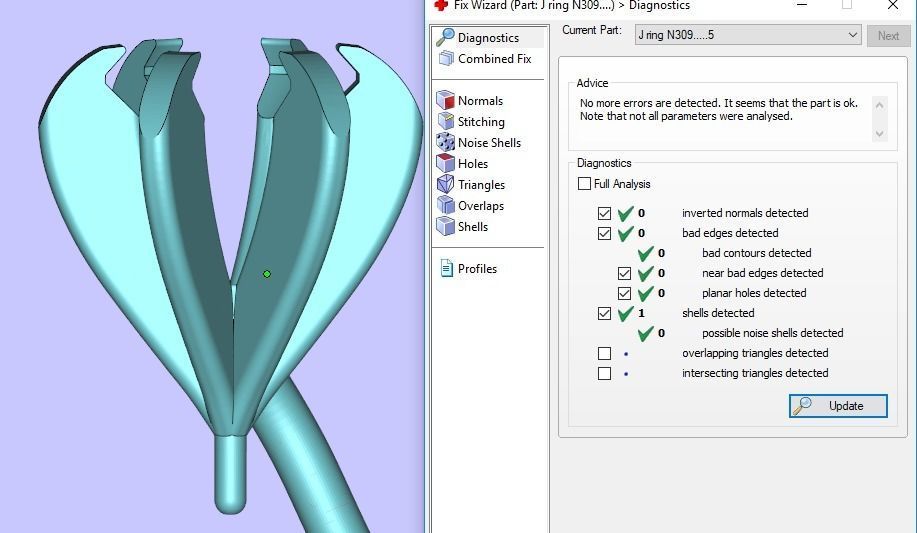Screen dimensions: 917x533
Task: Click 'possible noise shells detected' label
Action: point(773,333)
